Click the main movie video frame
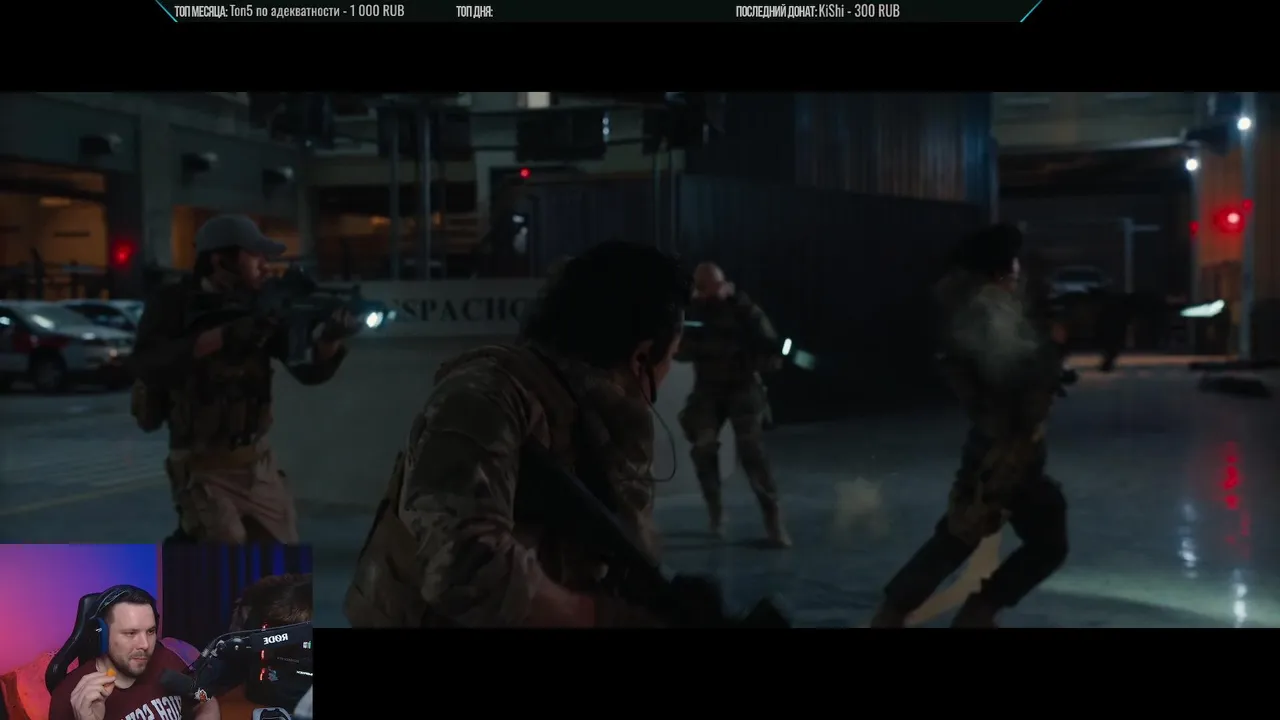Image resolution: width=1280 pixels, height=720 pixels. (x=640, y=360)
